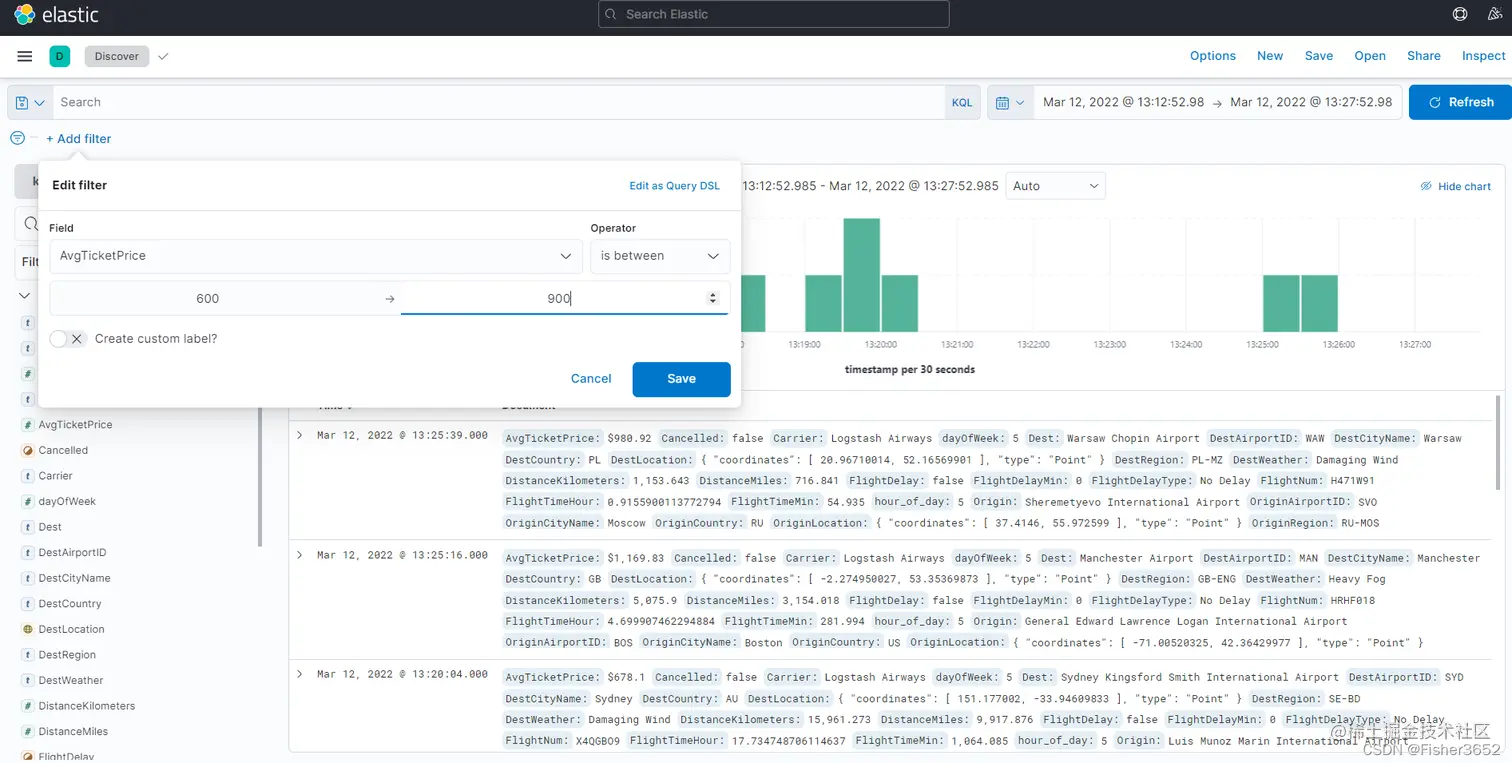Click the green D space avatar
The image size is (1512, 763).
[59, 56]
